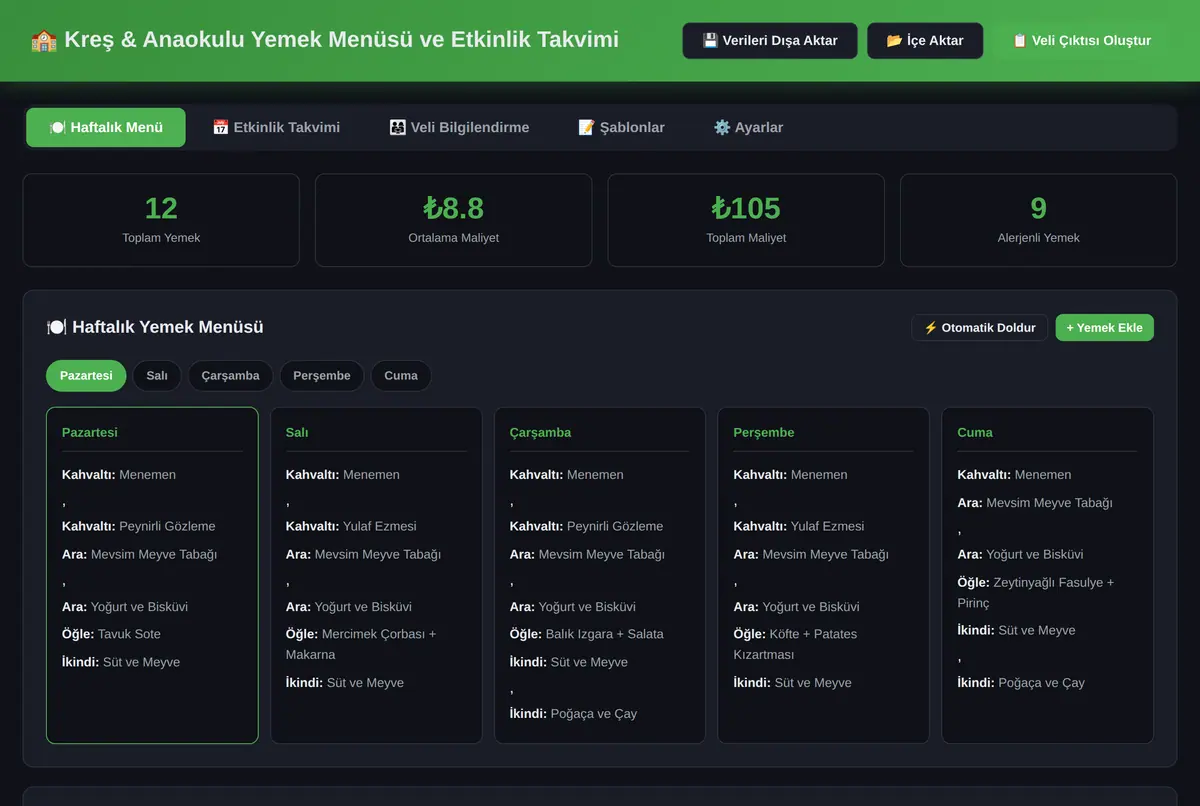Go to the Şablonlar tab
The width and height of the screenshot is (1200, 806).
point(621,127)
